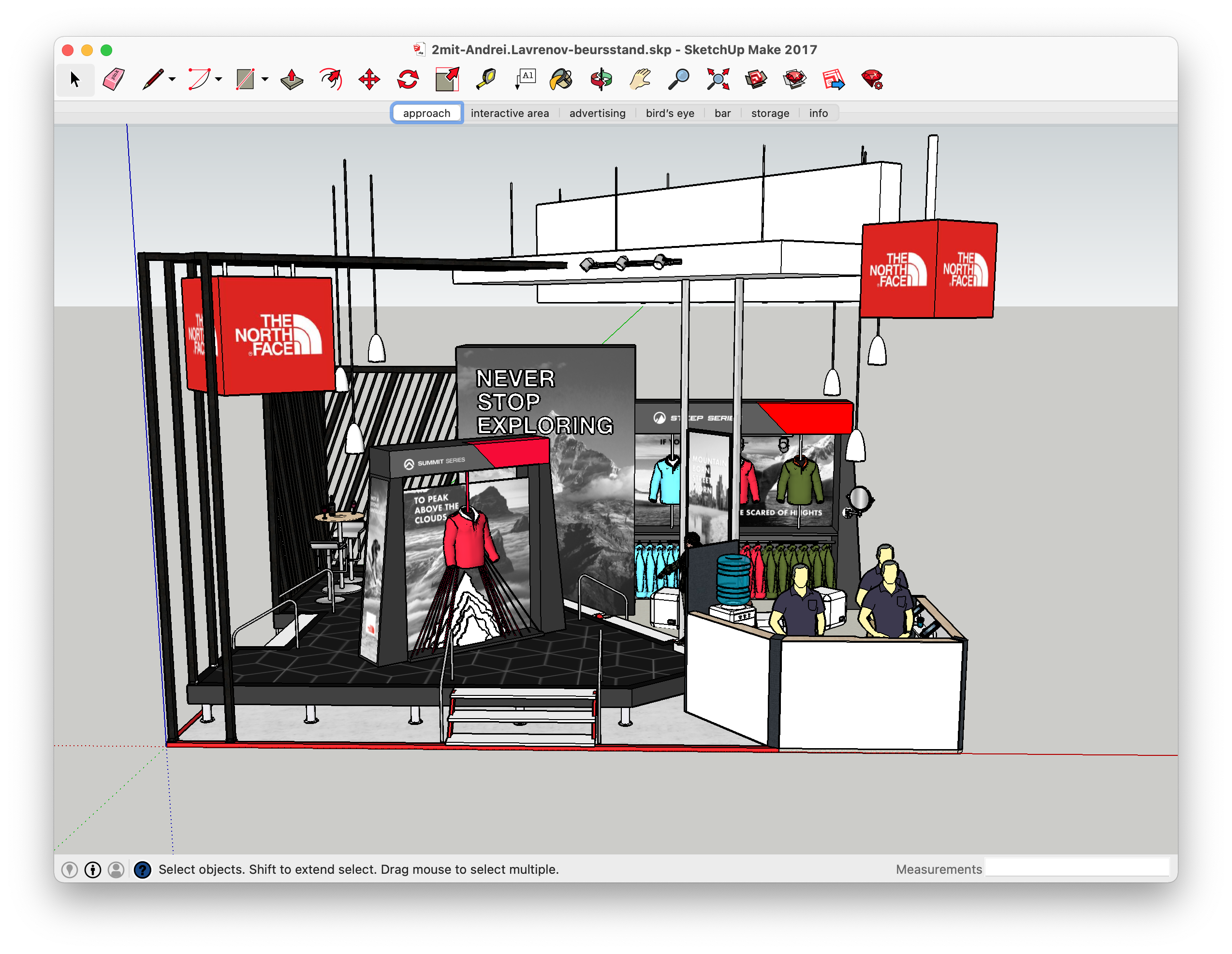The height and width of the screenshot is (954, 1232).
Task: Expand the Line tool dropdown arrow
Action: click(x=173, y=79)
